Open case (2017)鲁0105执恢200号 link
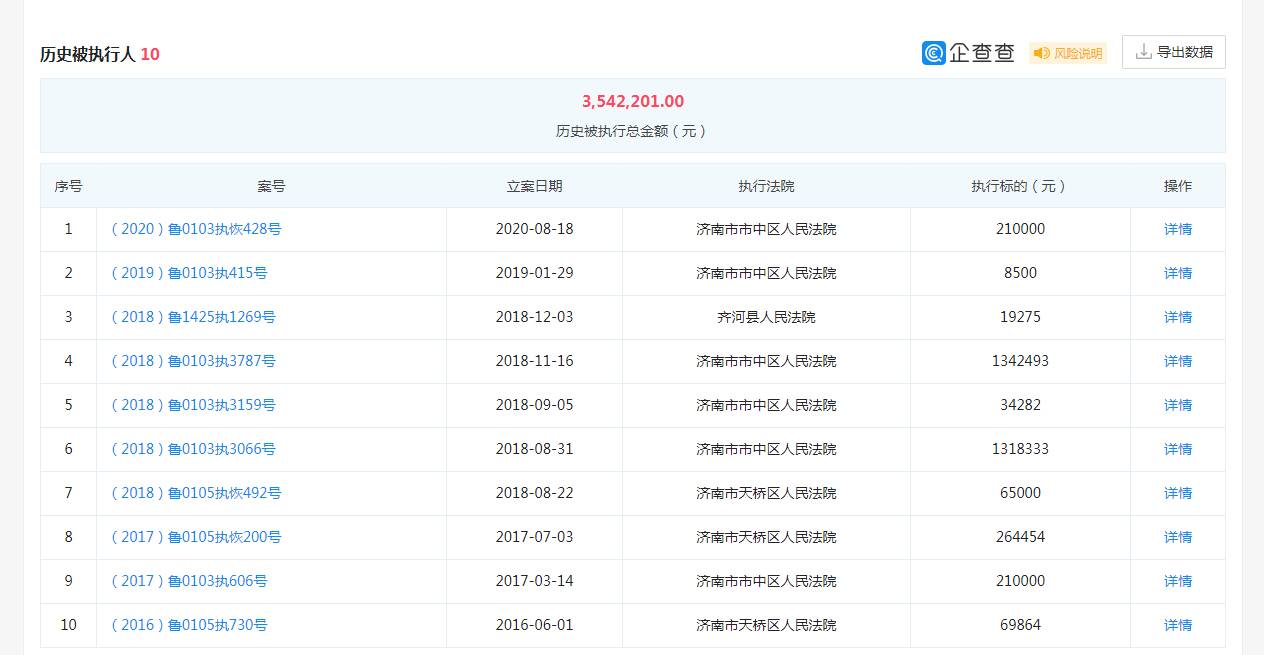The width and height of the screenshot is (1264, 655). tap(196, 537)
